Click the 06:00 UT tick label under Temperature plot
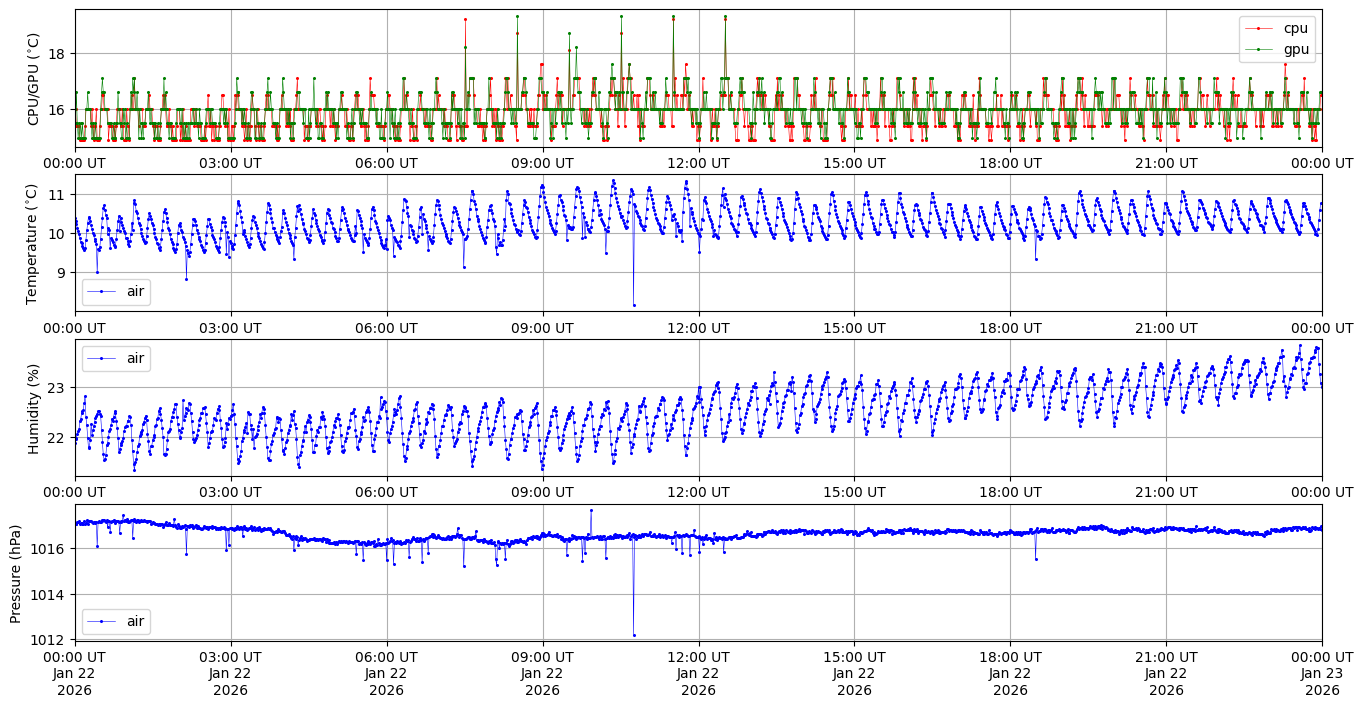Image resolution: width=1363 pixels, height=707 pixels. tap(387, 328)
